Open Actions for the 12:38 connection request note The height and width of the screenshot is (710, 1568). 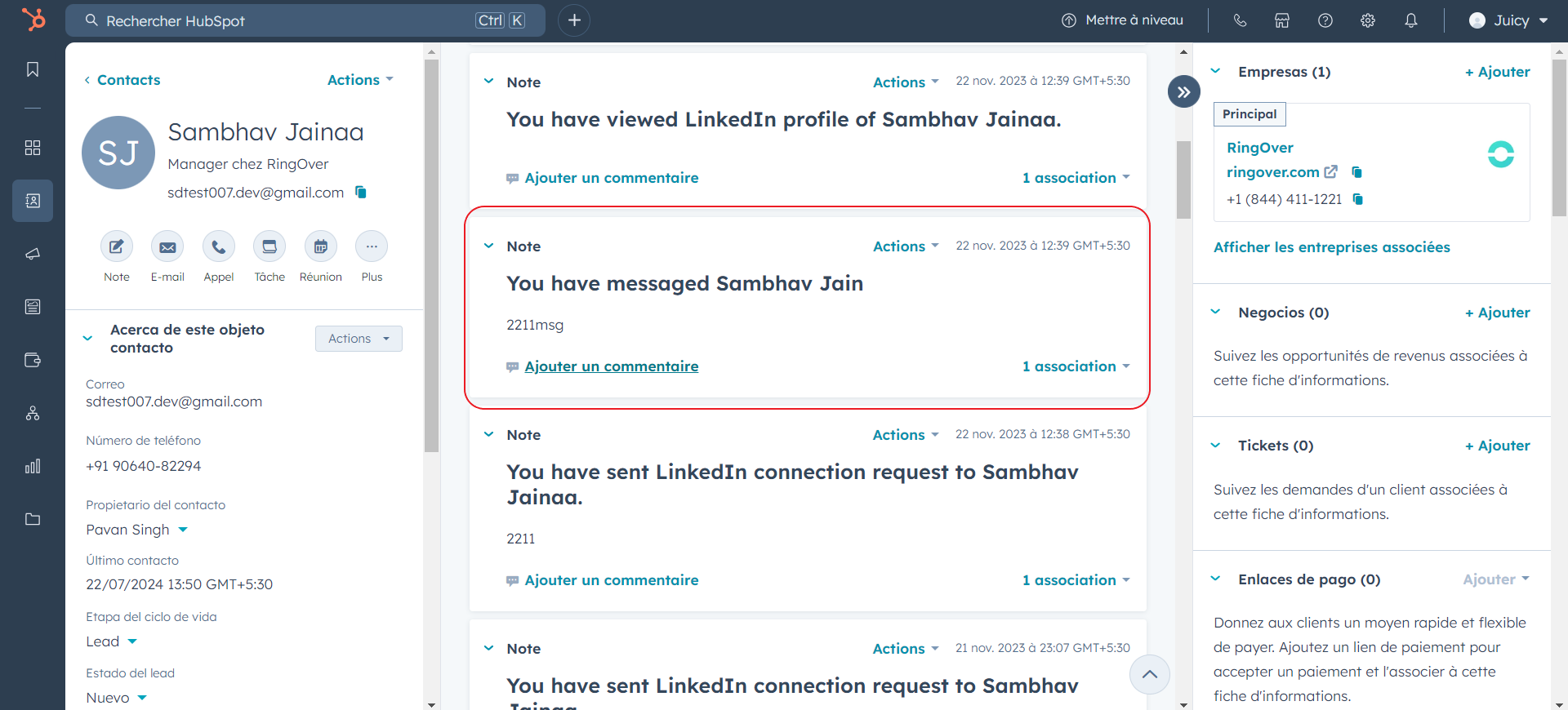point(906,435)
